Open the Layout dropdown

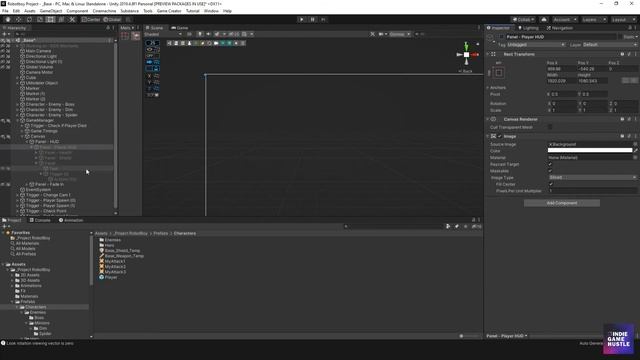pyautogui.click(x=623, y=20)
